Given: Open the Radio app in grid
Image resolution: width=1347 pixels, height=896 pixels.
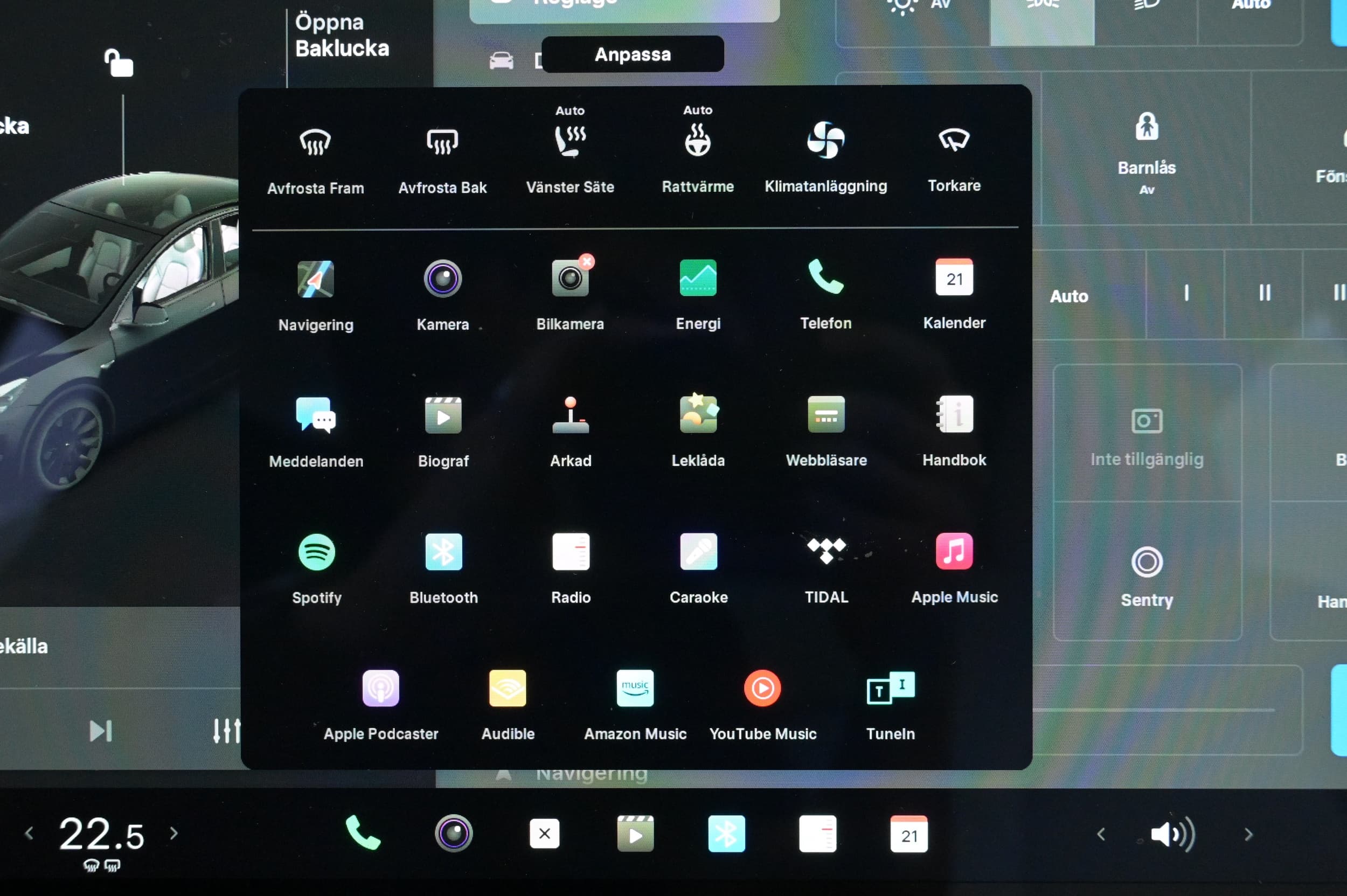Looking at the screenshot, I should point(571,551).
